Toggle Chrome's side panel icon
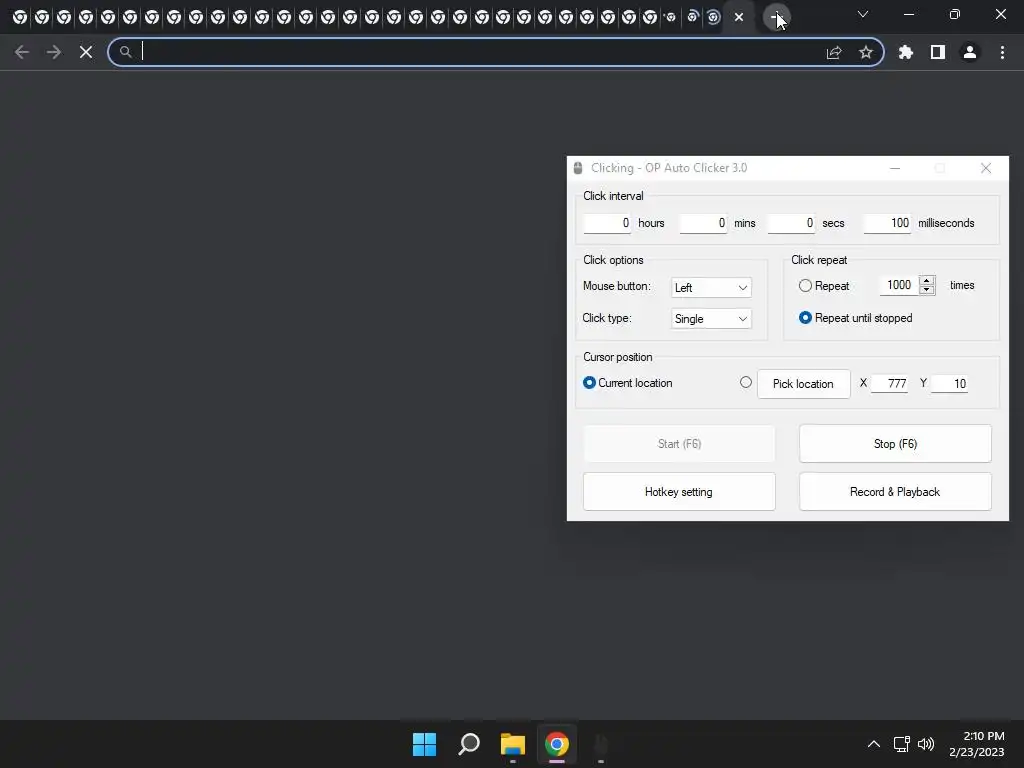Image resolution: width=1024 pixels, height=768 pixels. coord(938,52)
